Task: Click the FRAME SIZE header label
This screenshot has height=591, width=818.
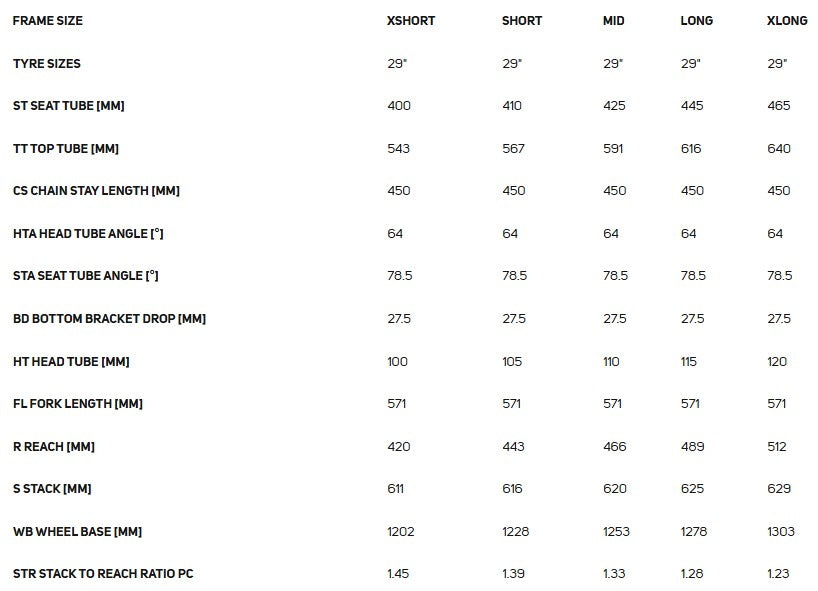Action: click(x=48, y=21)
